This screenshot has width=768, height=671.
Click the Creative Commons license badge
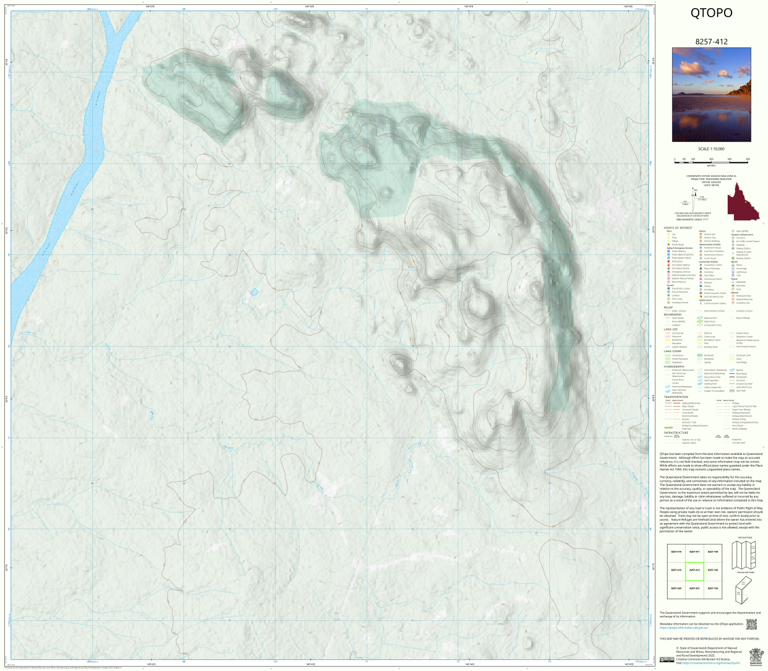tap(666, 660)
